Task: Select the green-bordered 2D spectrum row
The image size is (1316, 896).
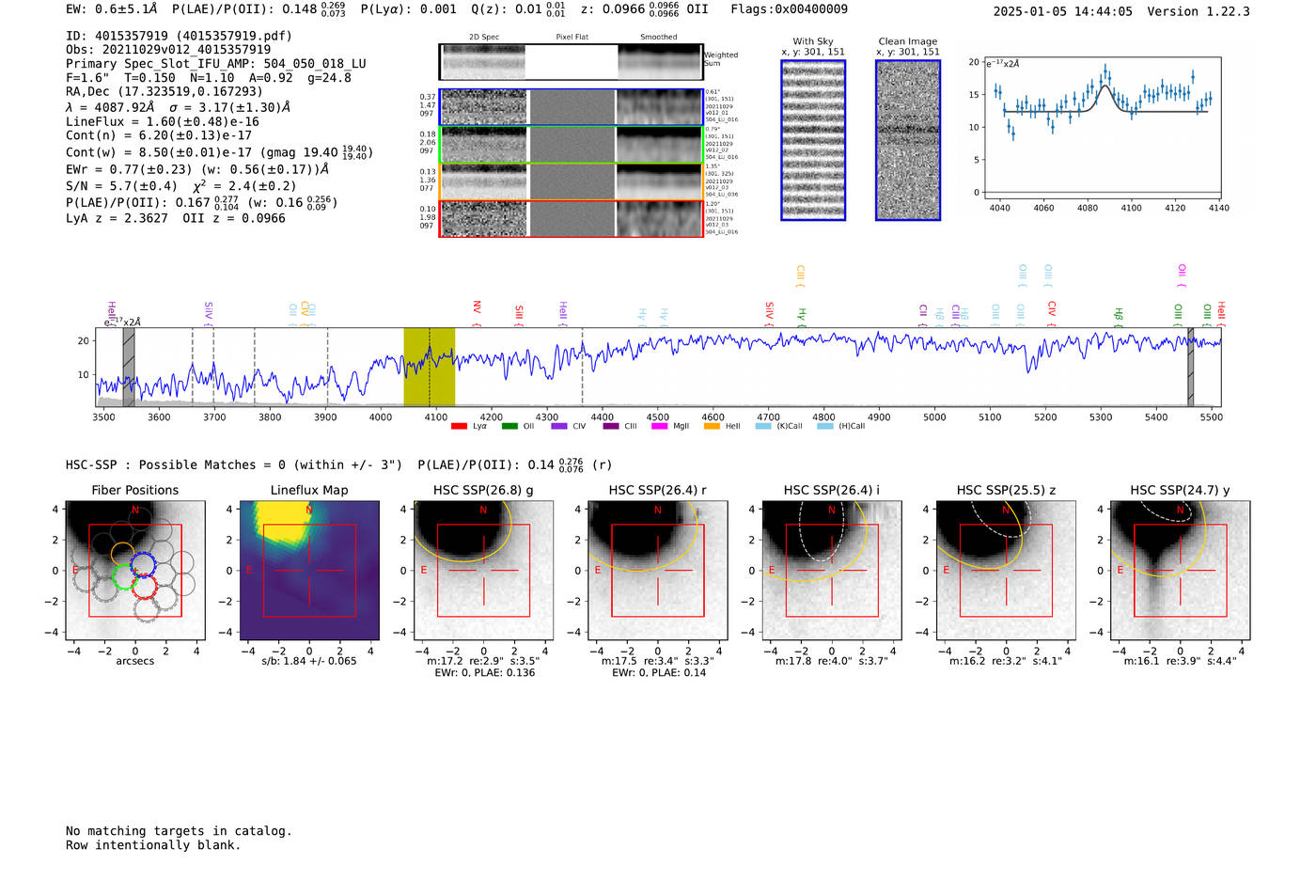Action: 572,145
